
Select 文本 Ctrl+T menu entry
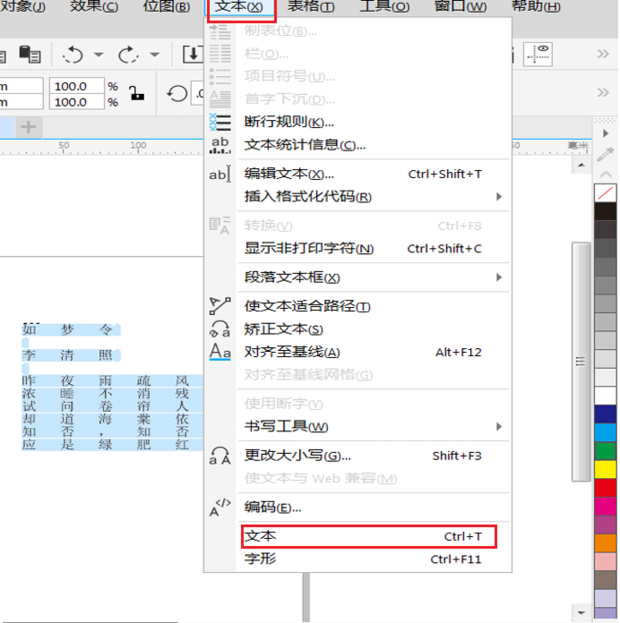click(368, 537)
